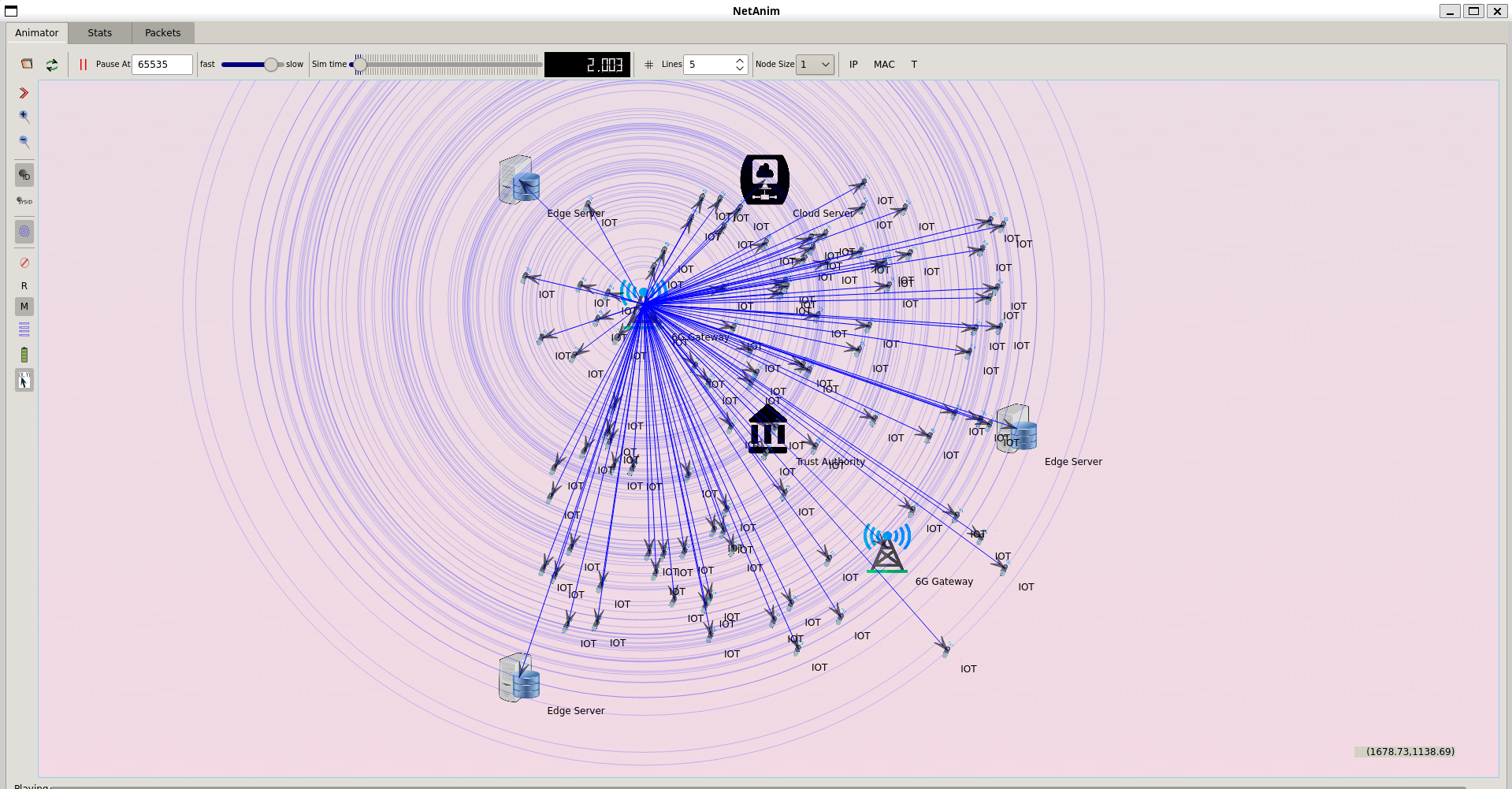
Task: Click the fast-slow speed slider handle
Action: coord(271,65)
